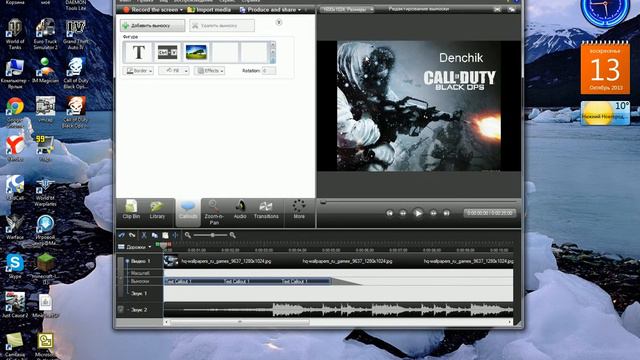Click the previous clip button
The height and width of the screenshot is (360, 640).
[x=389, y=213]
